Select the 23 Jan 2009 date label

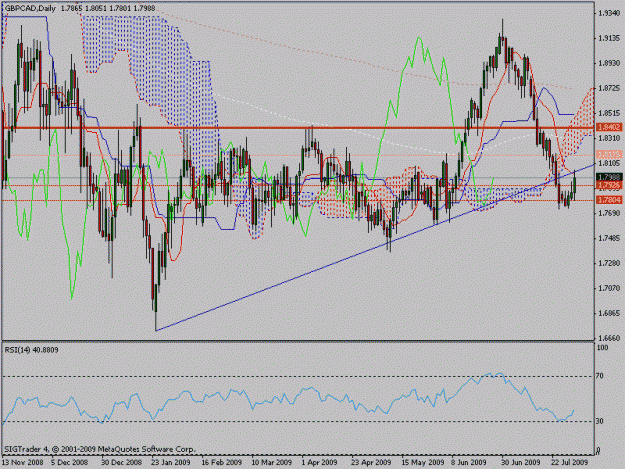[x=171, y=463]
